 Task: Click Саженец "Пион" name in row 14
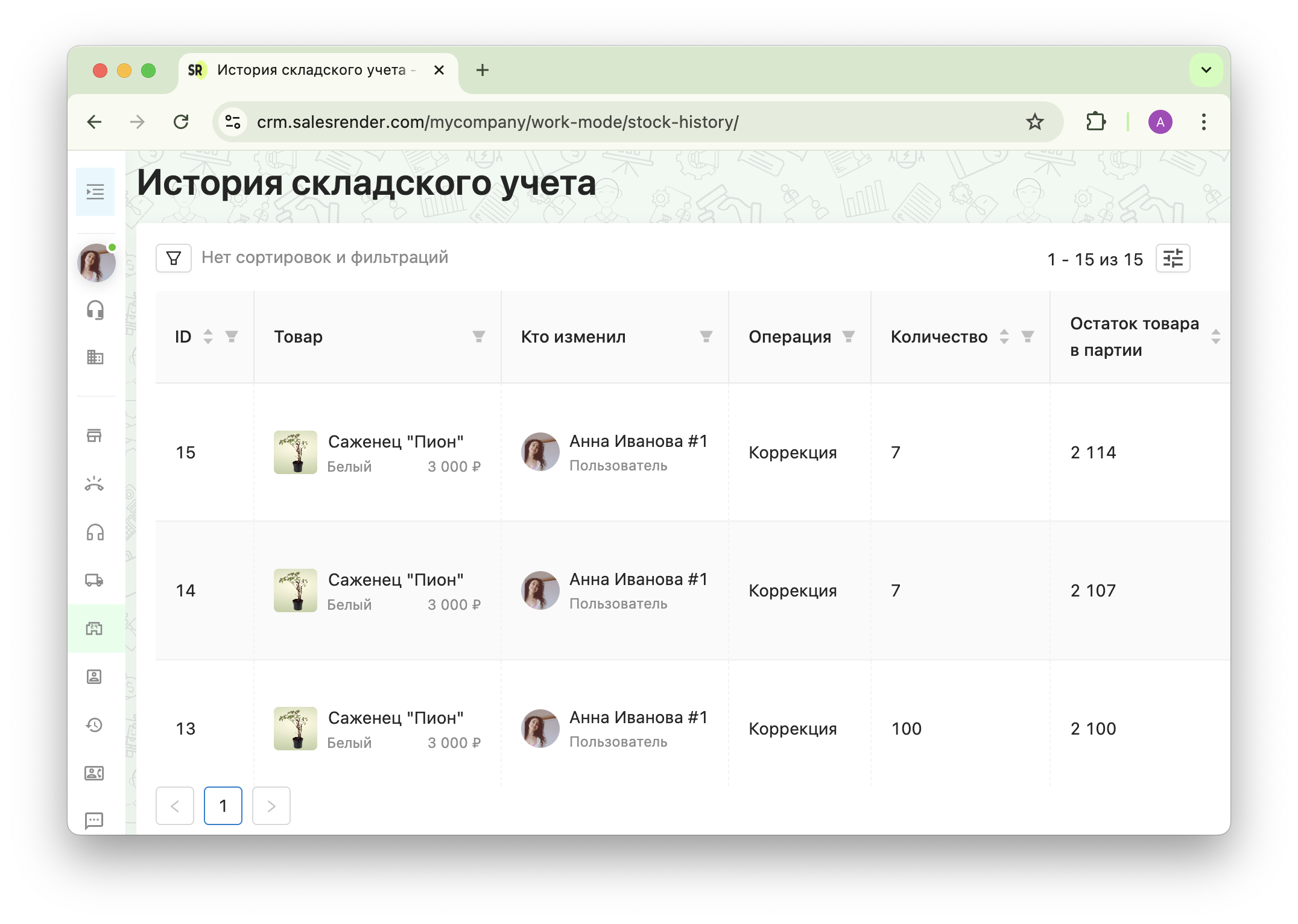[x=396, y=580]
